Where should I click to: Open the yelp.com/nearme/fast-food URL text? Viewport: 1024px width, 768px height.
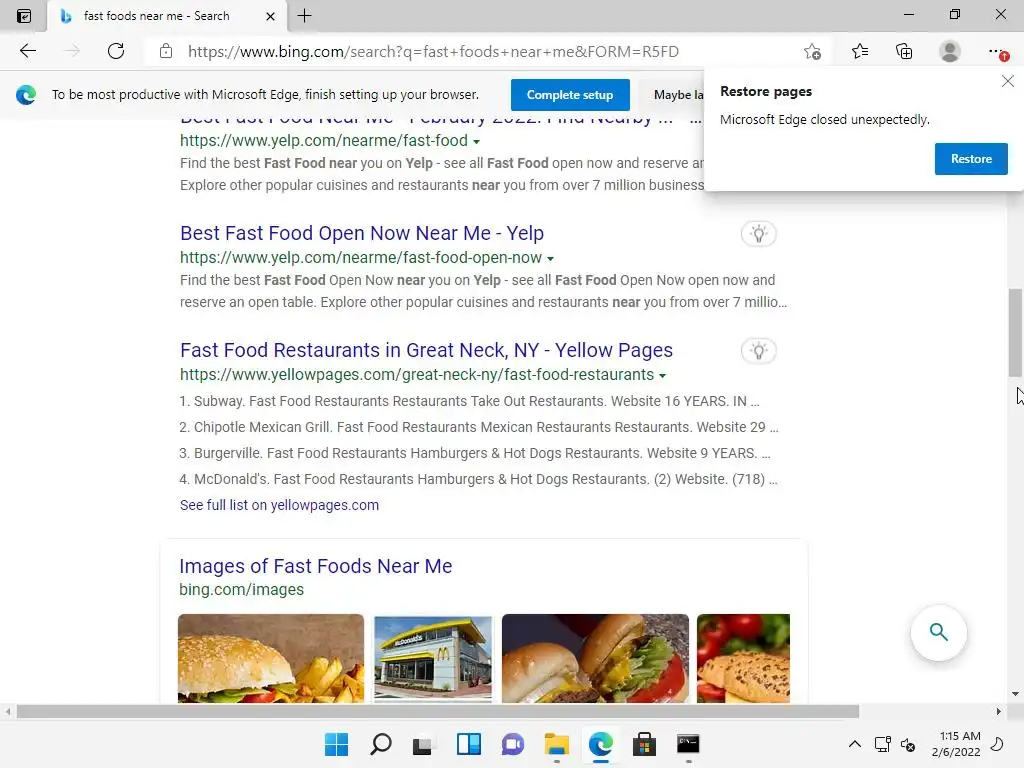324,140
